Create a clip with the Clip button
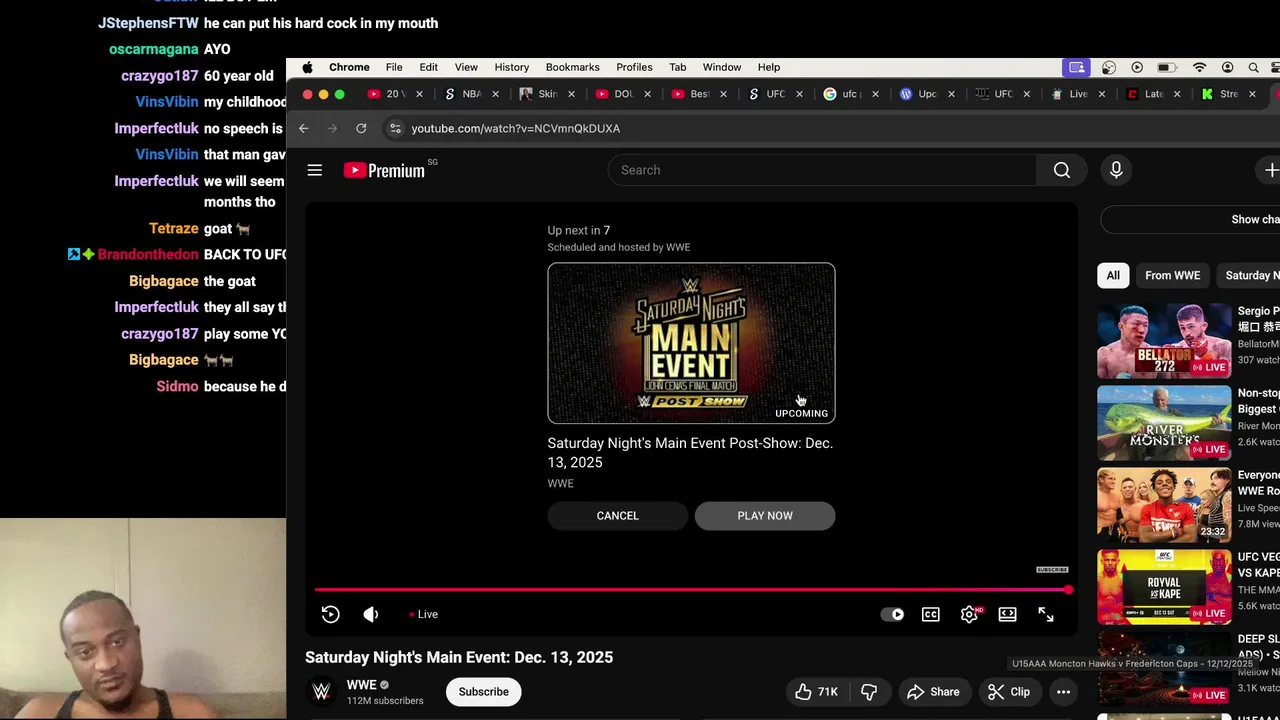This screenshot has width=1280, height=720. click(1008, 692)
